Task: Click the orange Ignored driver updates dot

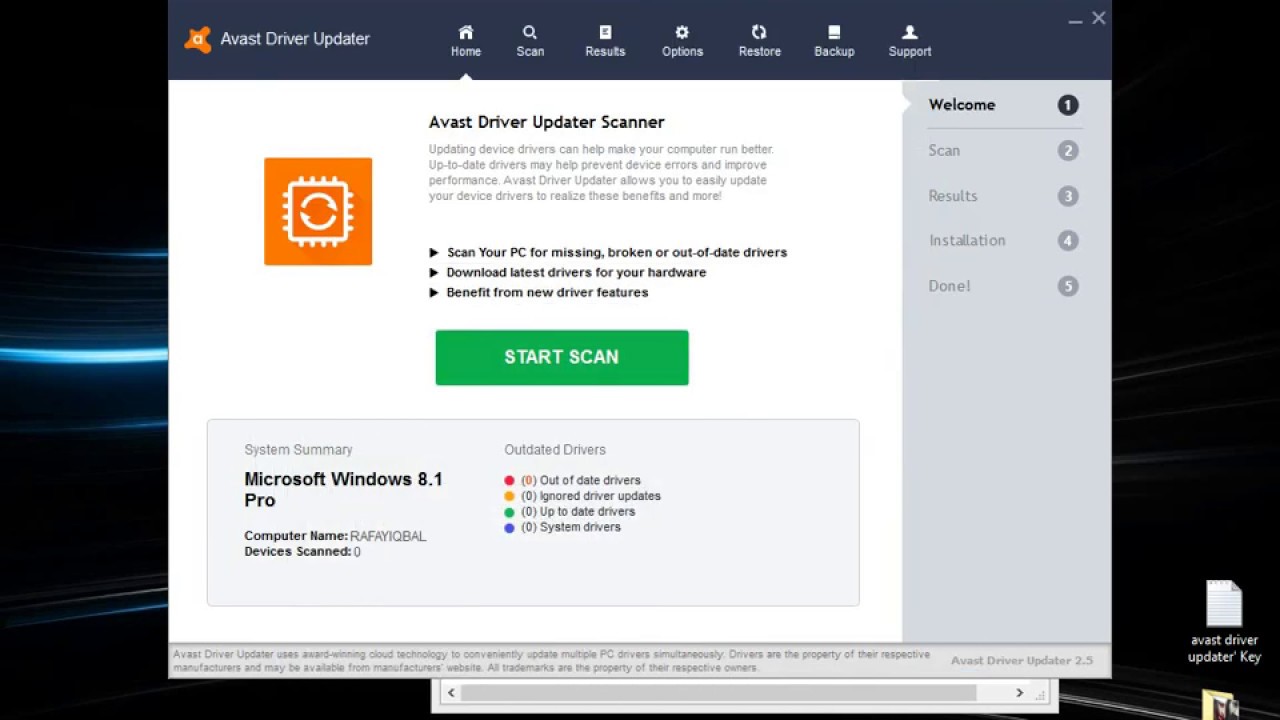Action: click(509, 496)
